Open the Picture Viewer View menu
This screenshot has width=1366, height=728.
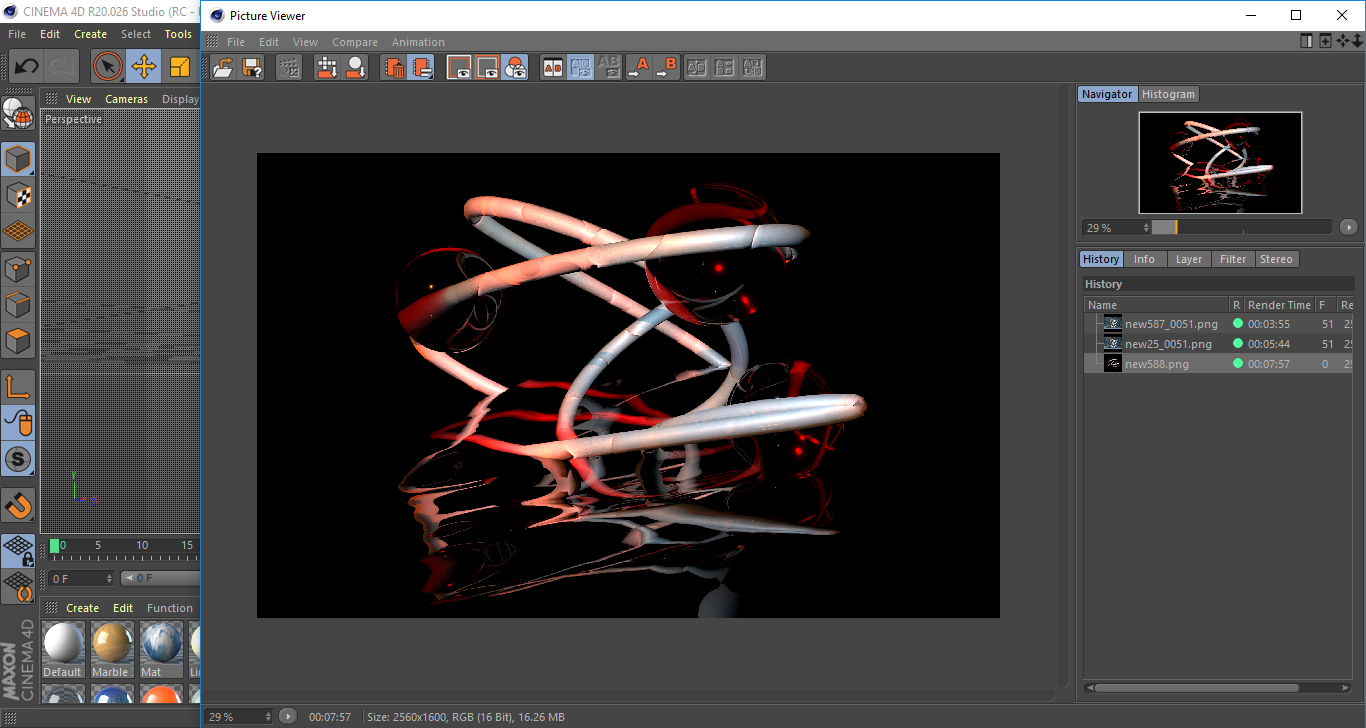(x=306, y=42)
